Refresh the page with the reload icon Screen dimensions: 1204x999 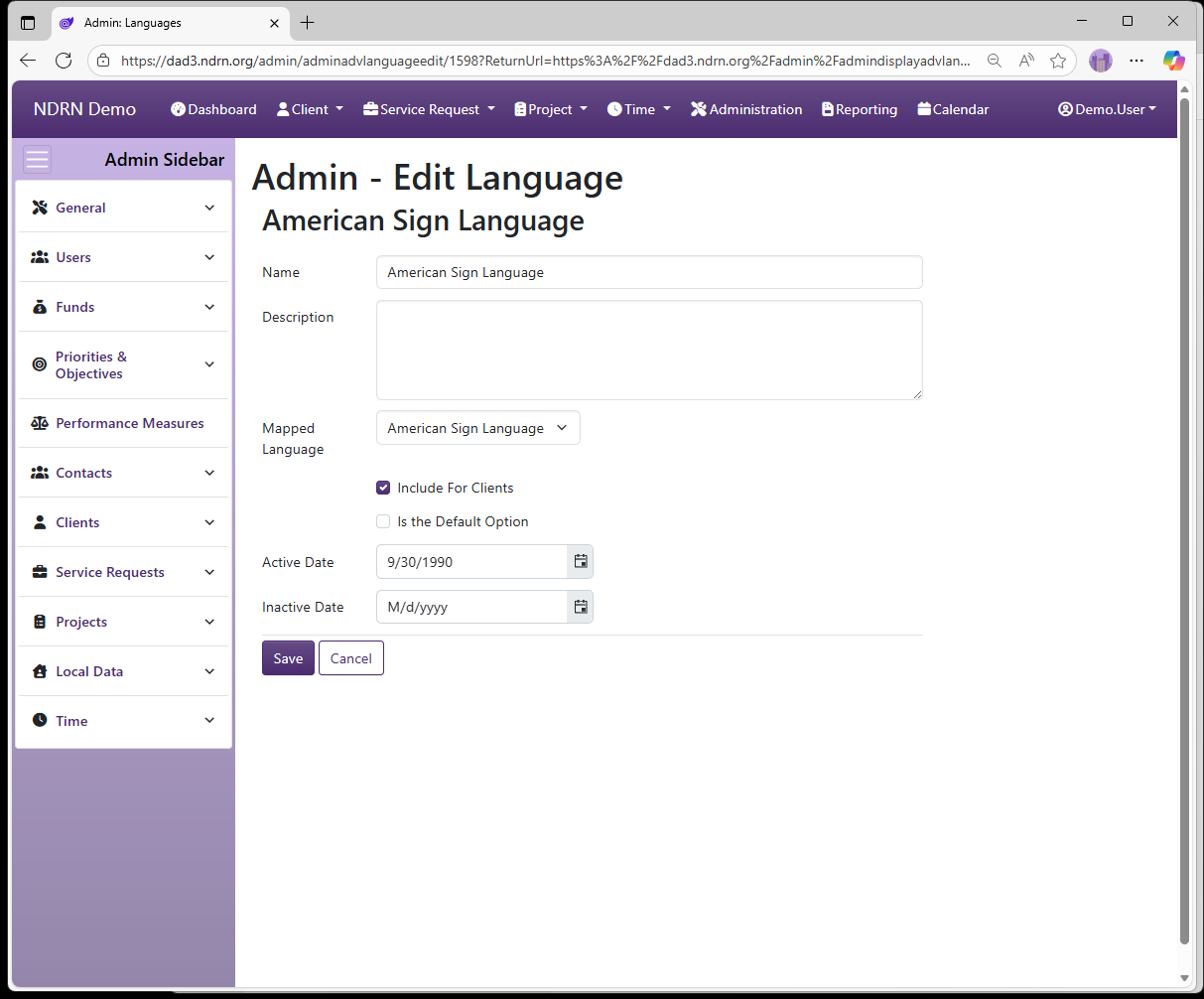pos(64,61)
